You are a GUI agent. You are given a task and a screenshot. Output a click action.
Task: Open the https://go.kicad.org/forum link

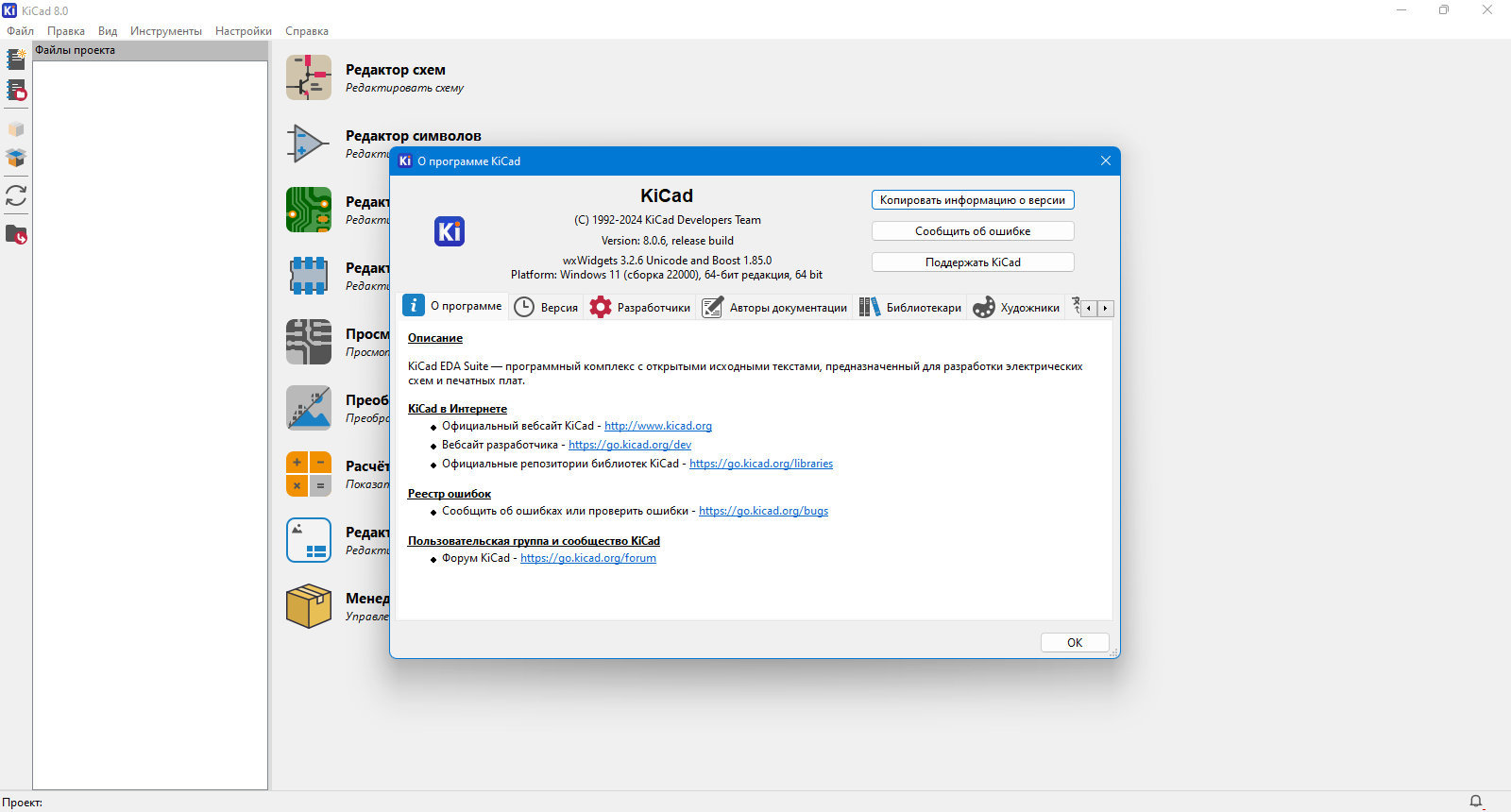point(588,558)
